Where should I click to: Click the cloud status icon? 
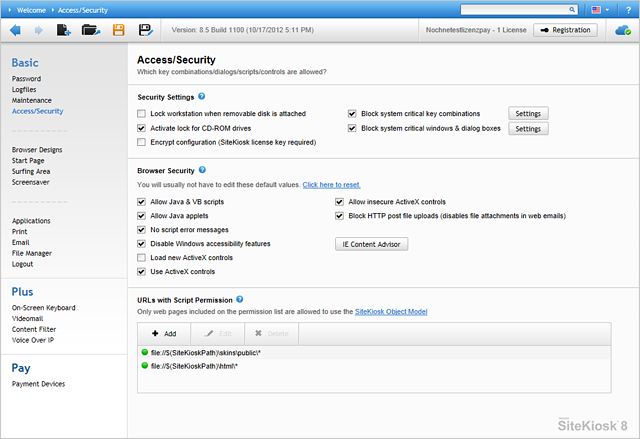point(622,30)
